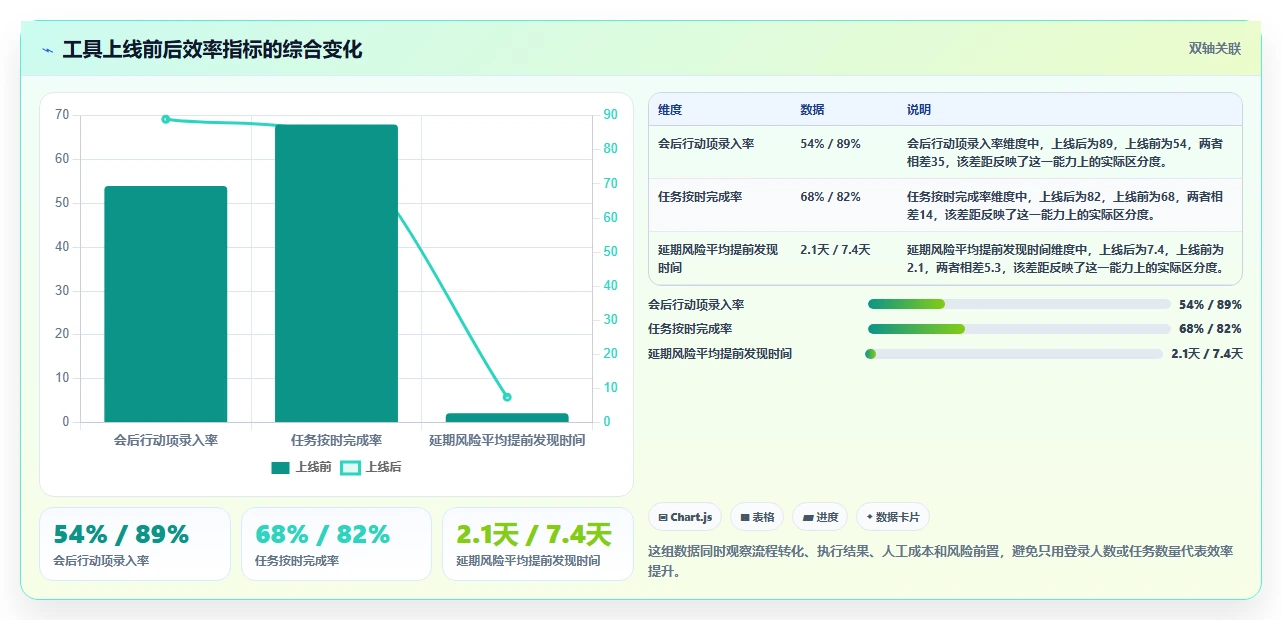The image size is (1282, 620).
Task: Click table cell 任务按时完成率
Action: 700,197
